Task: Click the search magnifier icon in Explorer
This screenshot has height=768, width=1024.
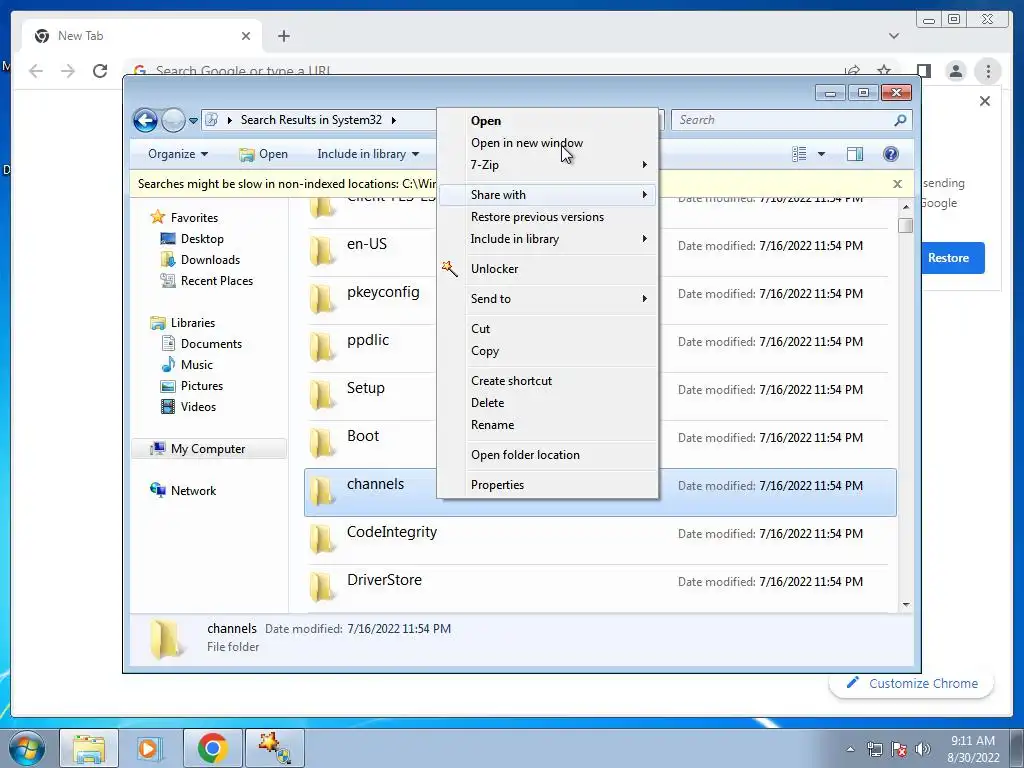Action: [x=900, y=120]
